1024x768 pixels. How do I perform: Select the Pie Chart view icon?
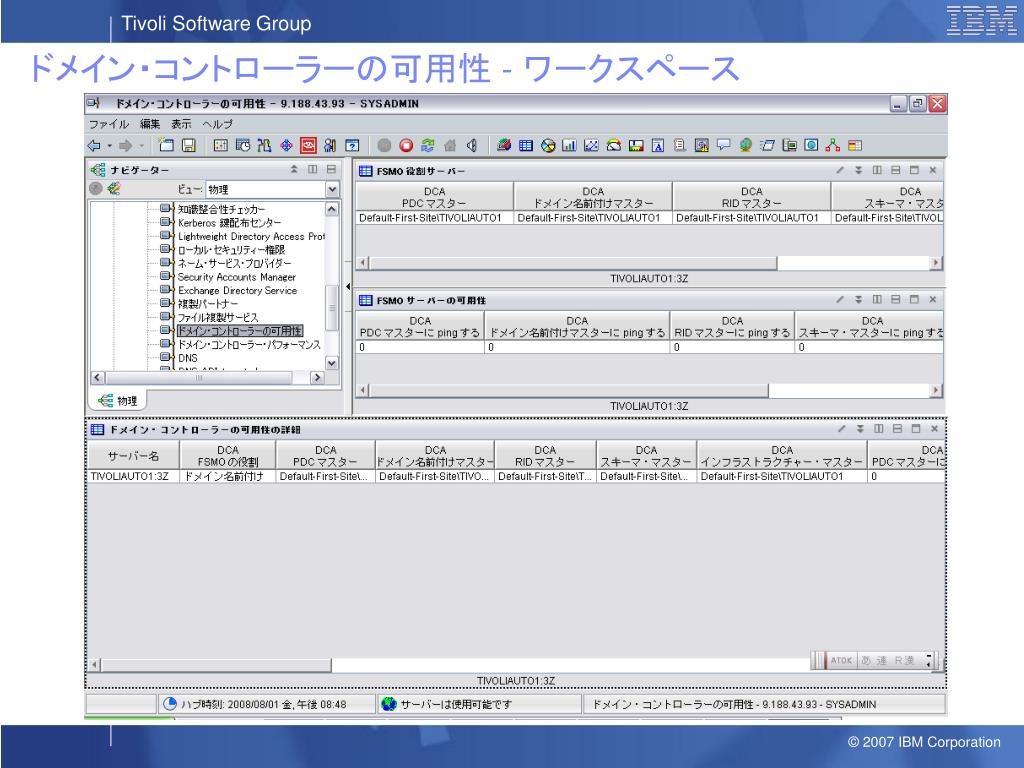click(548, 146)
